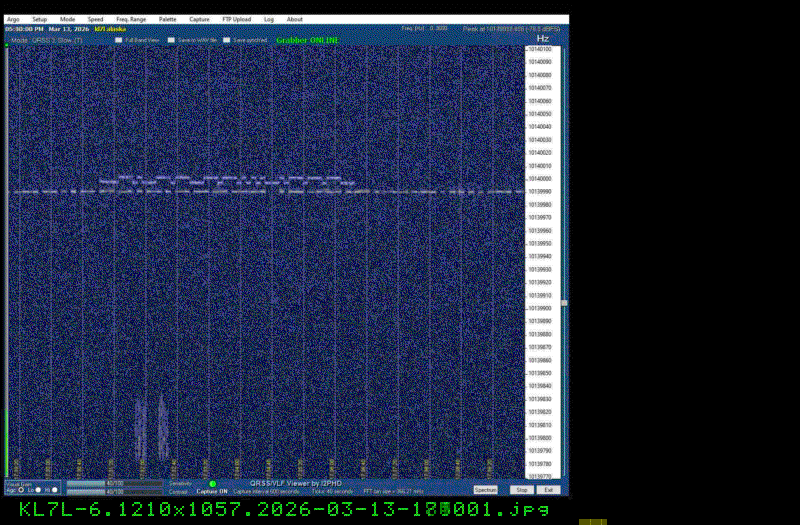800x525 pixels.
Task: Open the Palette menu
Action: click(167, 19)
